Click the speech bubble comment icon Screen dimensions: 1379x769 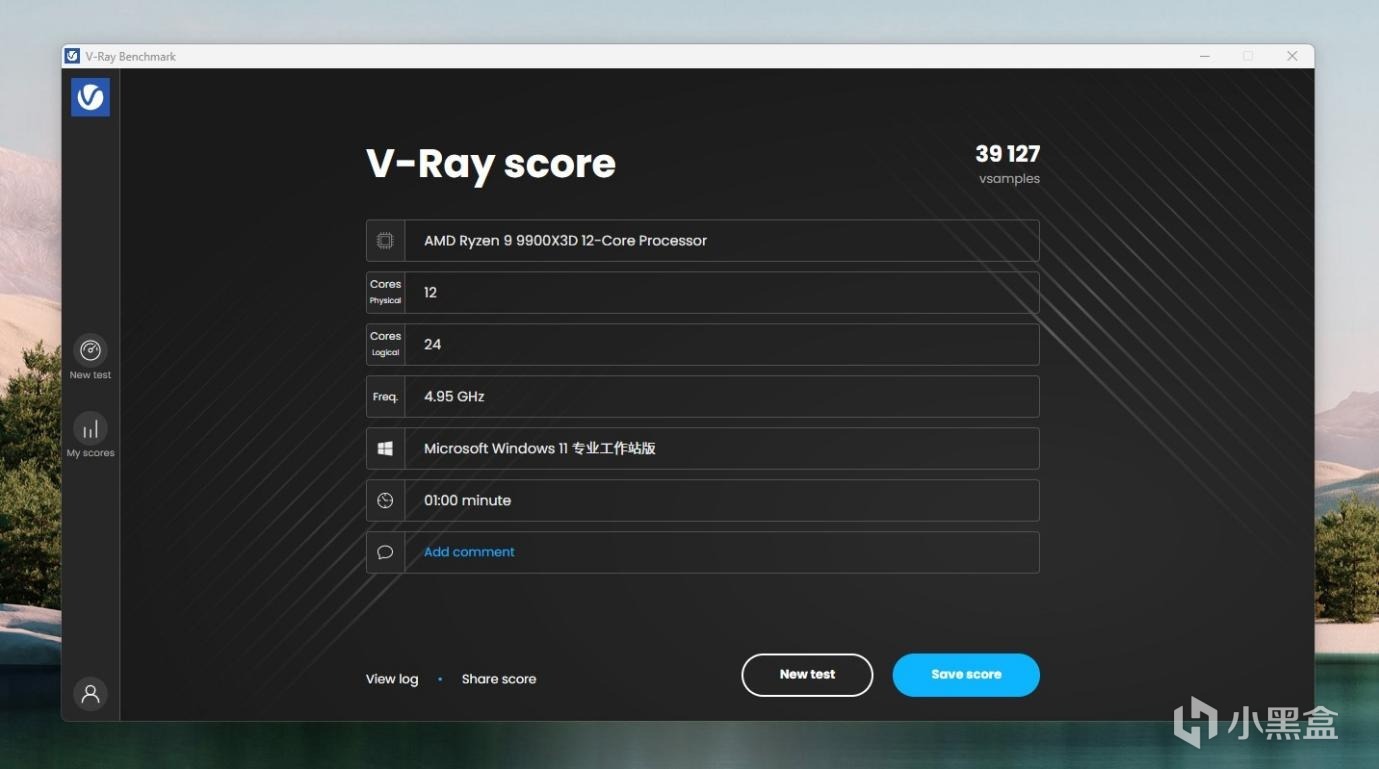pyautogui.click(x=385, y=553)
